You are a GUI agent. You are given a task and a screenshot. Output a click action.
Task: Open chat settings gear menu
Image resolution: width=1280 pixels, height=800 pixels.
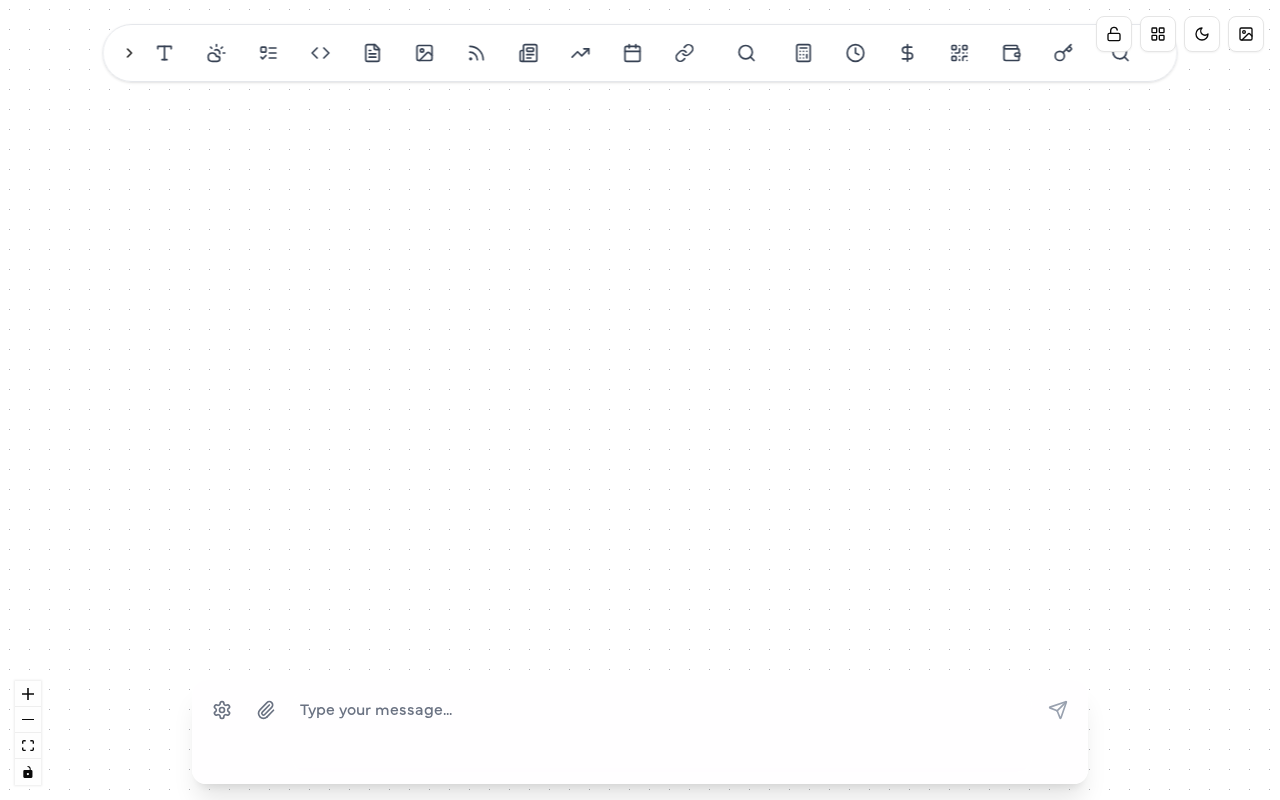point(222,710)
